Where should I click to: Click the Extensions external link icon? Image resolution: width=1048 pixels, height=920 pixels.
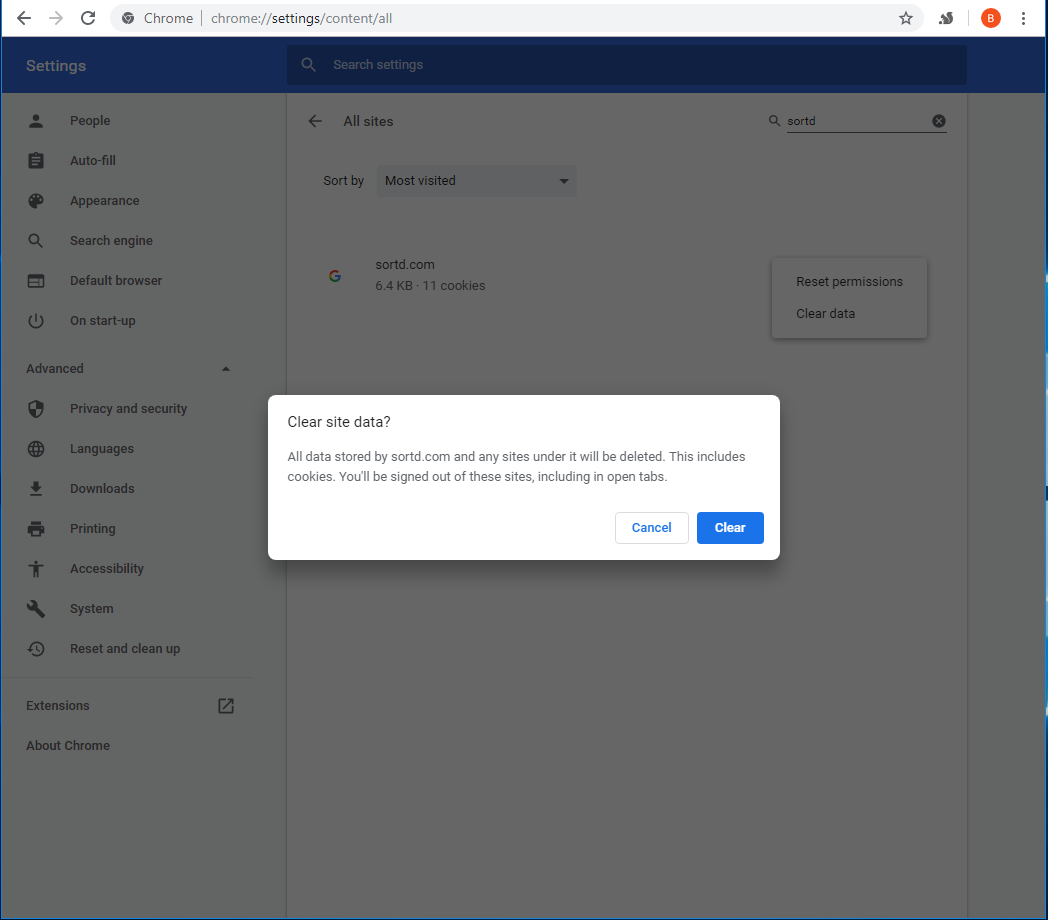click(226, 705)
